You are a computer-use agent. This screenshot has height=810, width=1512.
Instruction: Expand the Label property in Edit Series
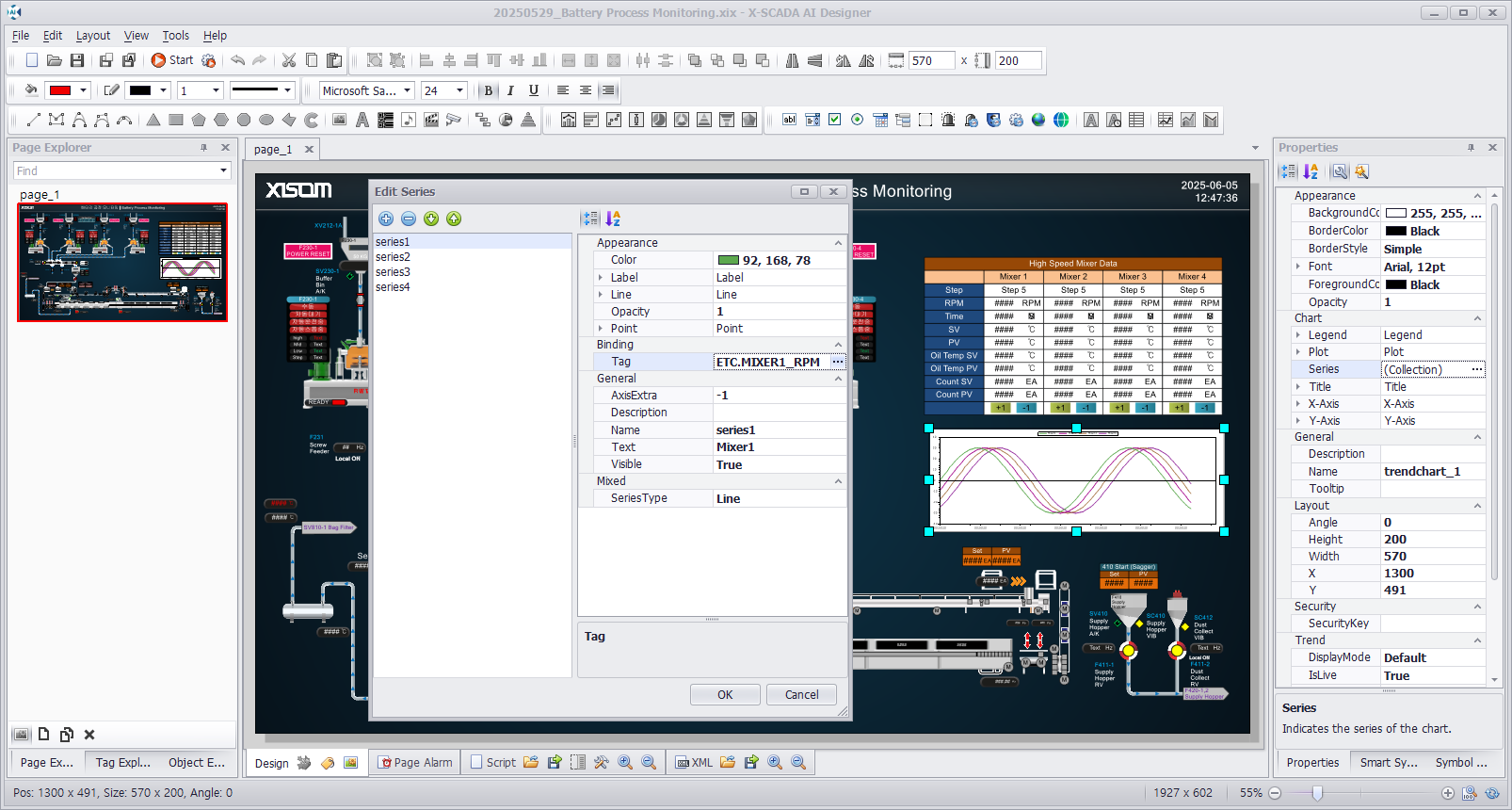[x=601, y=278]
